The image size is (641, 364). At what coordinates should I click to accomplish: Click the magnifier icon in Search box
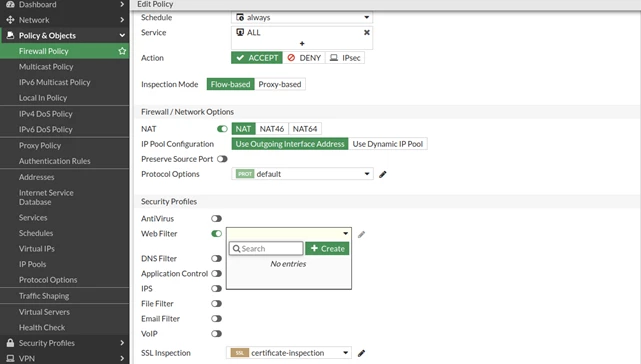(x=236, y=248)
